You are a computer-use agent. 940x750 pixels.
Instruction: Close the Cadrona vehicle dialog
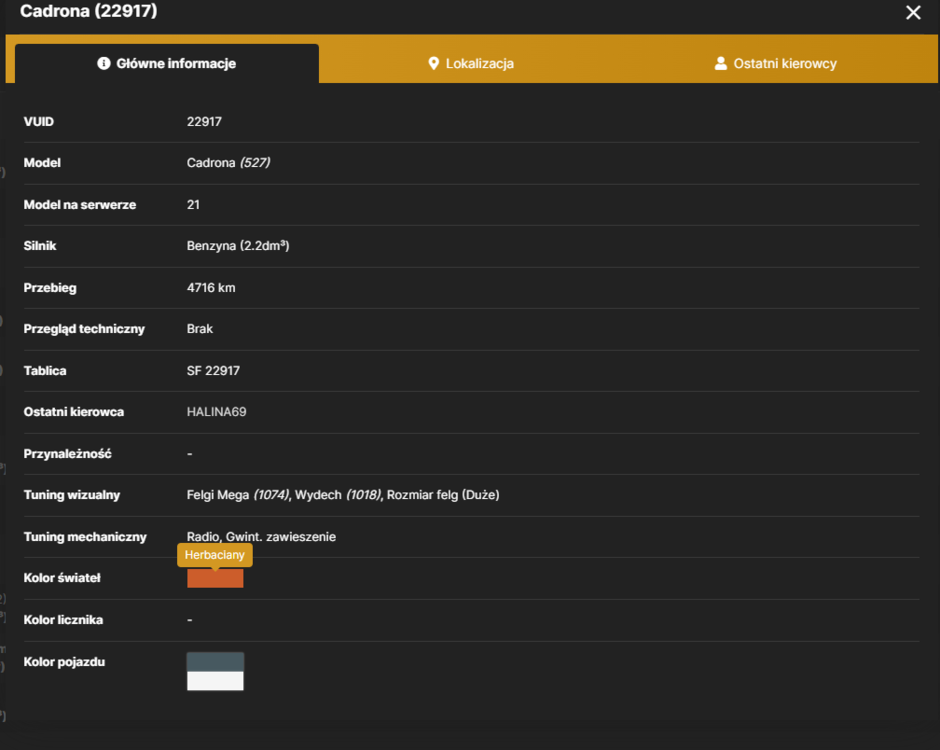[913, 13]
